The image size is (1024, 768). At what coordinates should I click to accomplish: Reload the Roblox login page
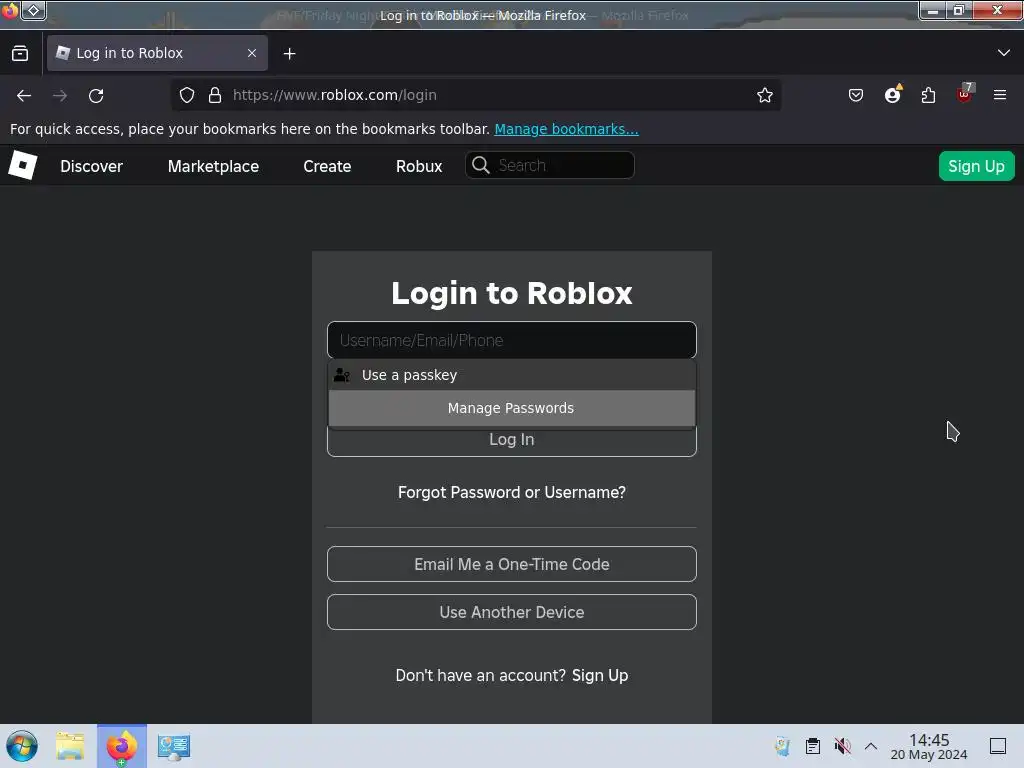96,95
